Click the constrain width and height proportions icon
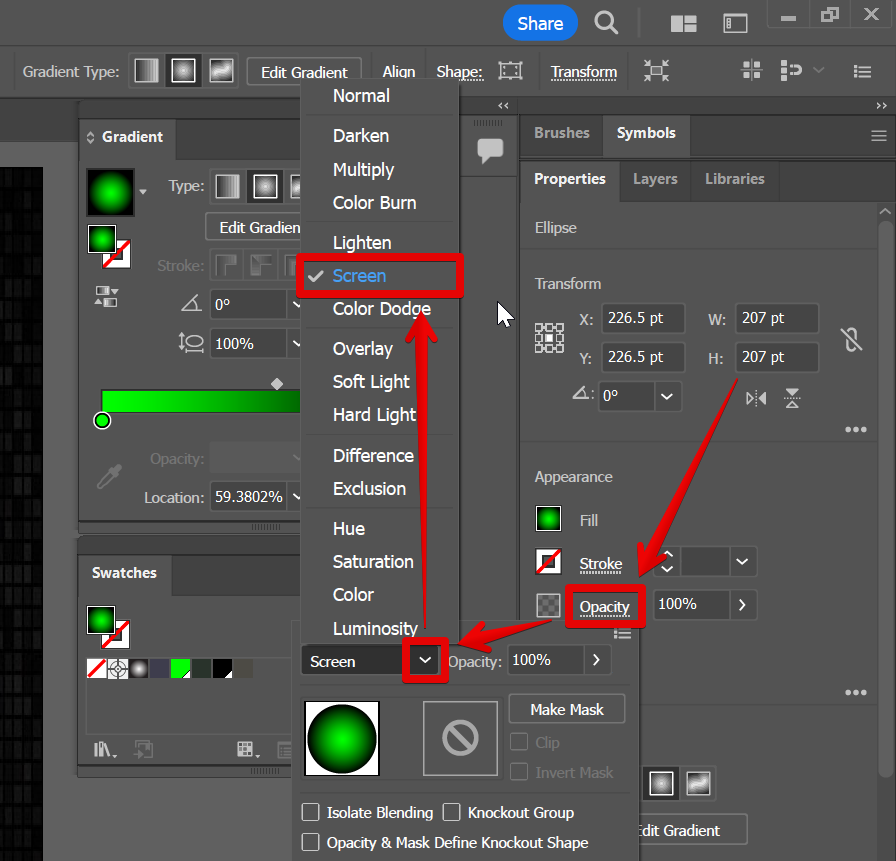Screen dimensions: 896x861 click(851, 339)
